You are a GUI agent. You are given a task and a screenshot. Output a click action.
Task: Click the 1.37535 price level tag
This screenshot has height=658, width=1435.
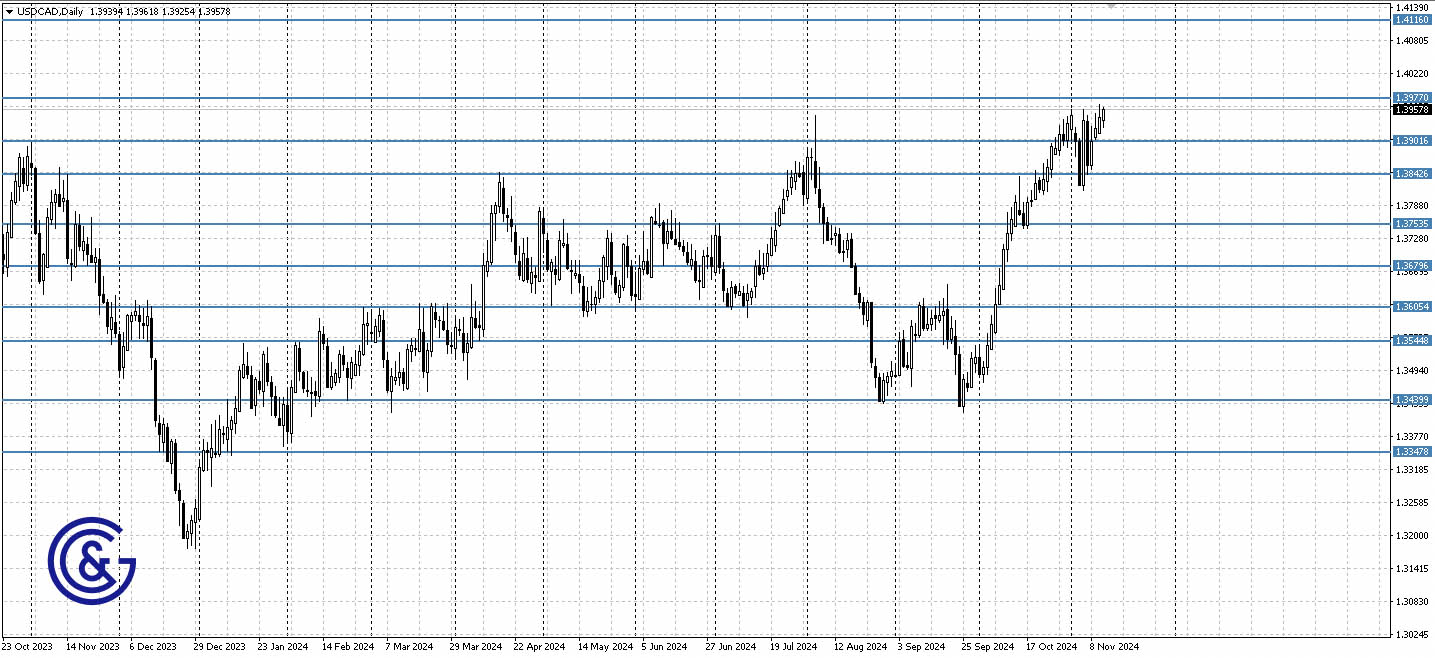pyautogui.click(x=1411, y=224)
